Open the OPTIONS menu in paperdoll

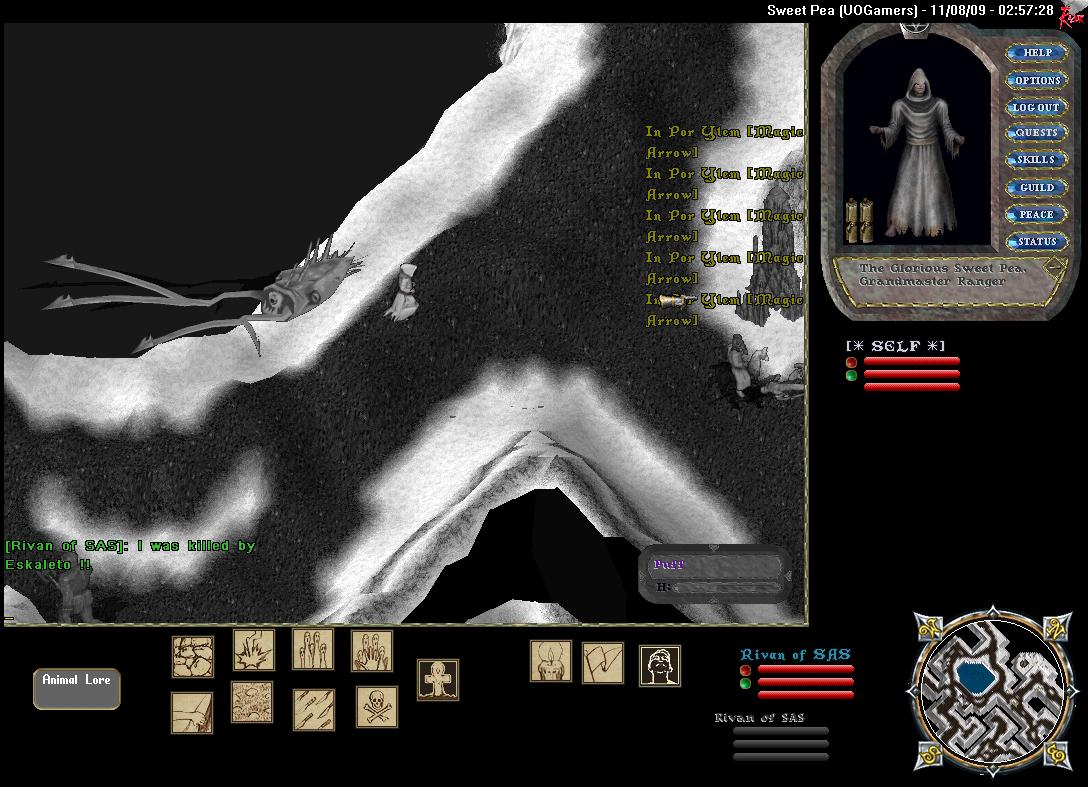(x=1036, y=80)
